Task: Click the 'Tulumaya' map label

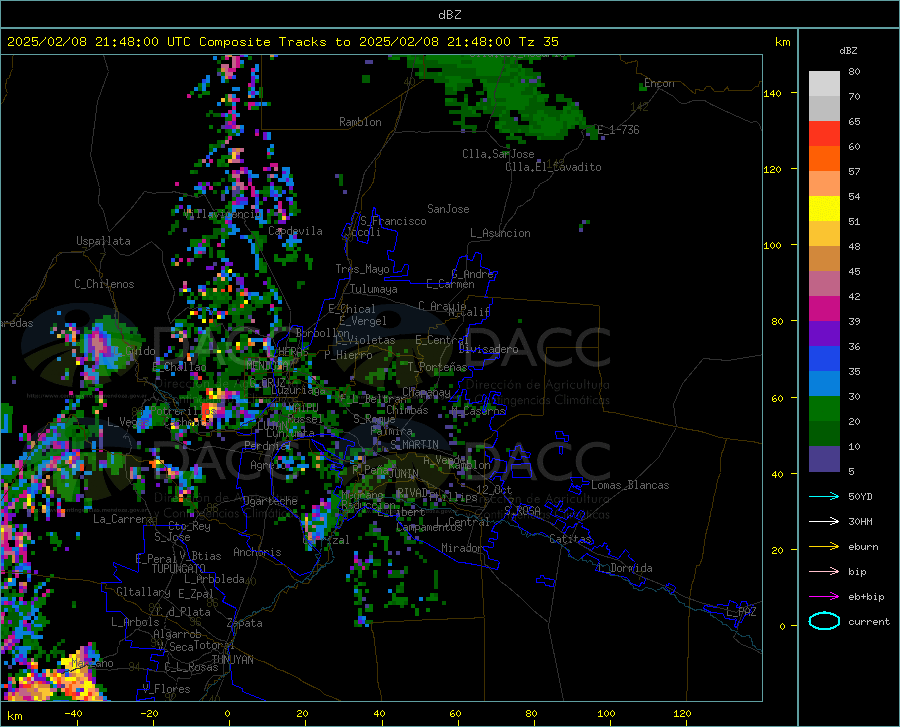Action: click(374, 289)
